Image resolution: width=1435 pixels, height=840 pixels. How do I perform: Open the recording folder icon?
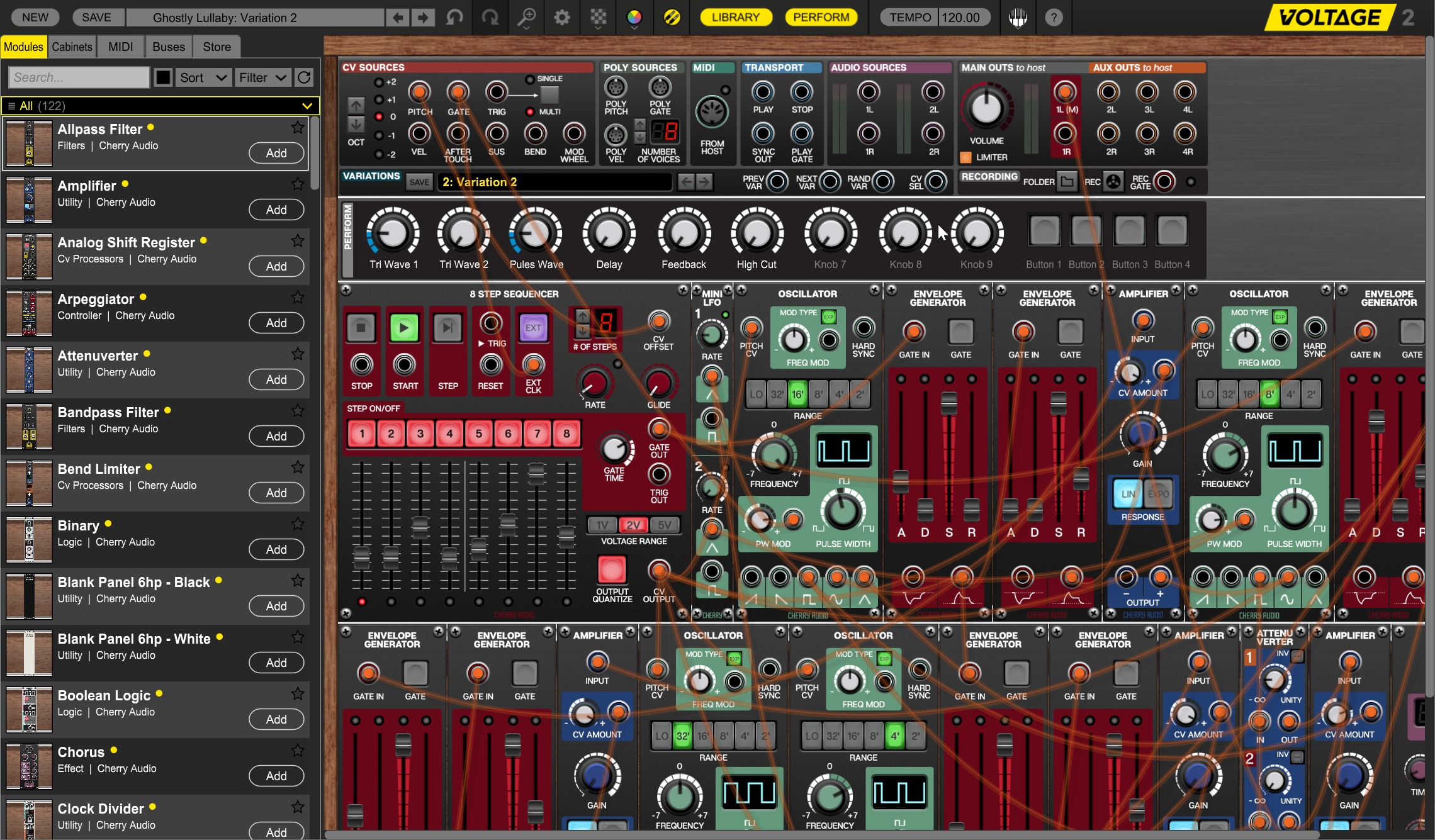pos(1067,182)
